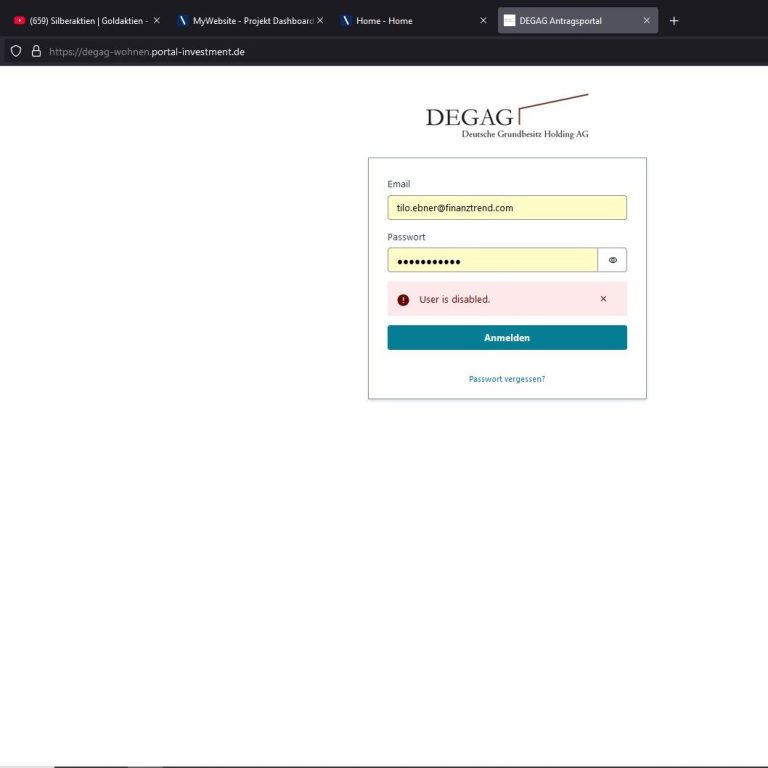Click the Email input field
The image size is (768, 768).
click(507, 208)
